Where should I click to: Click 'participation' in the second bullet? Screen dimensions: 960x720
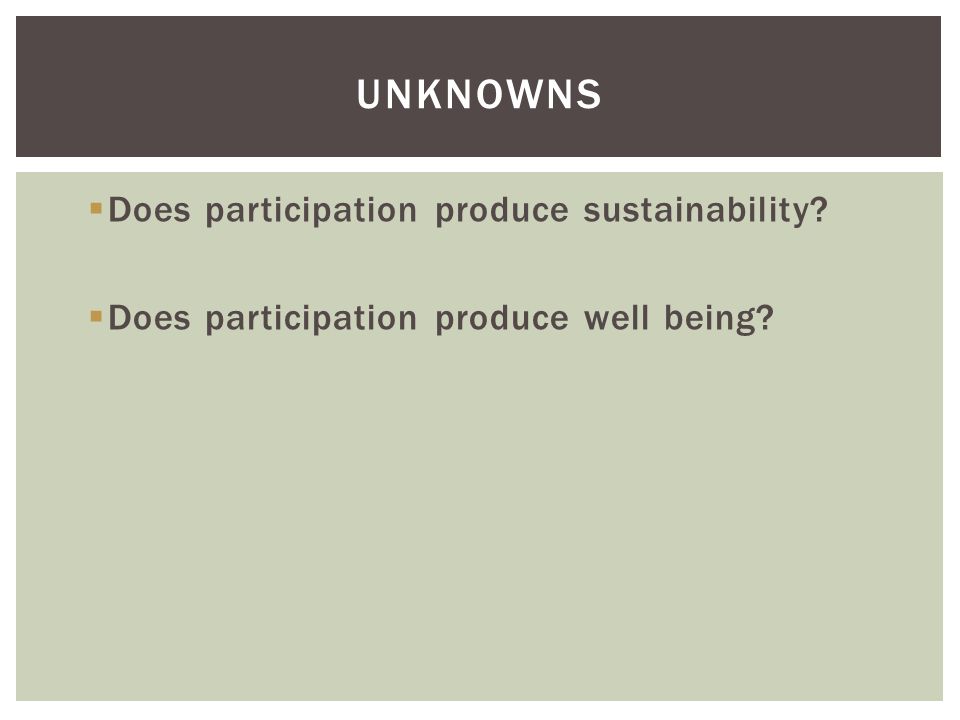[x=311, y=319]
